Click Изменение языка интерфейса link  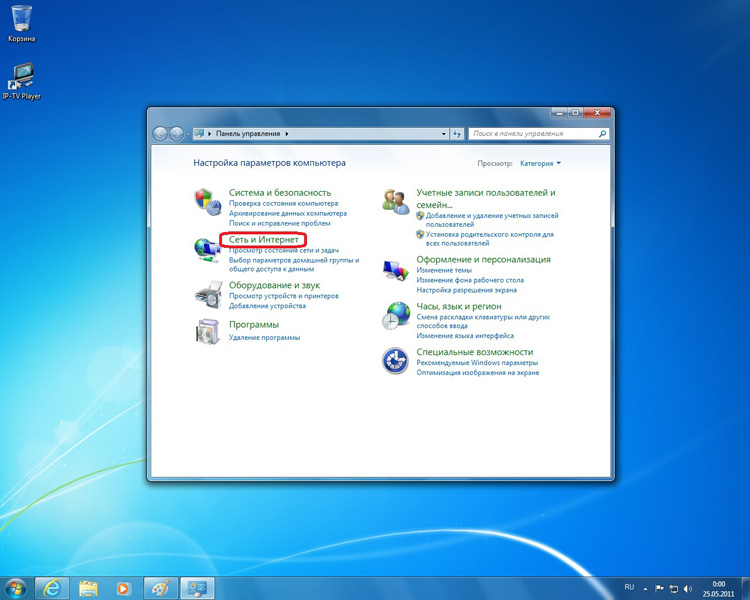coord(465,335)
